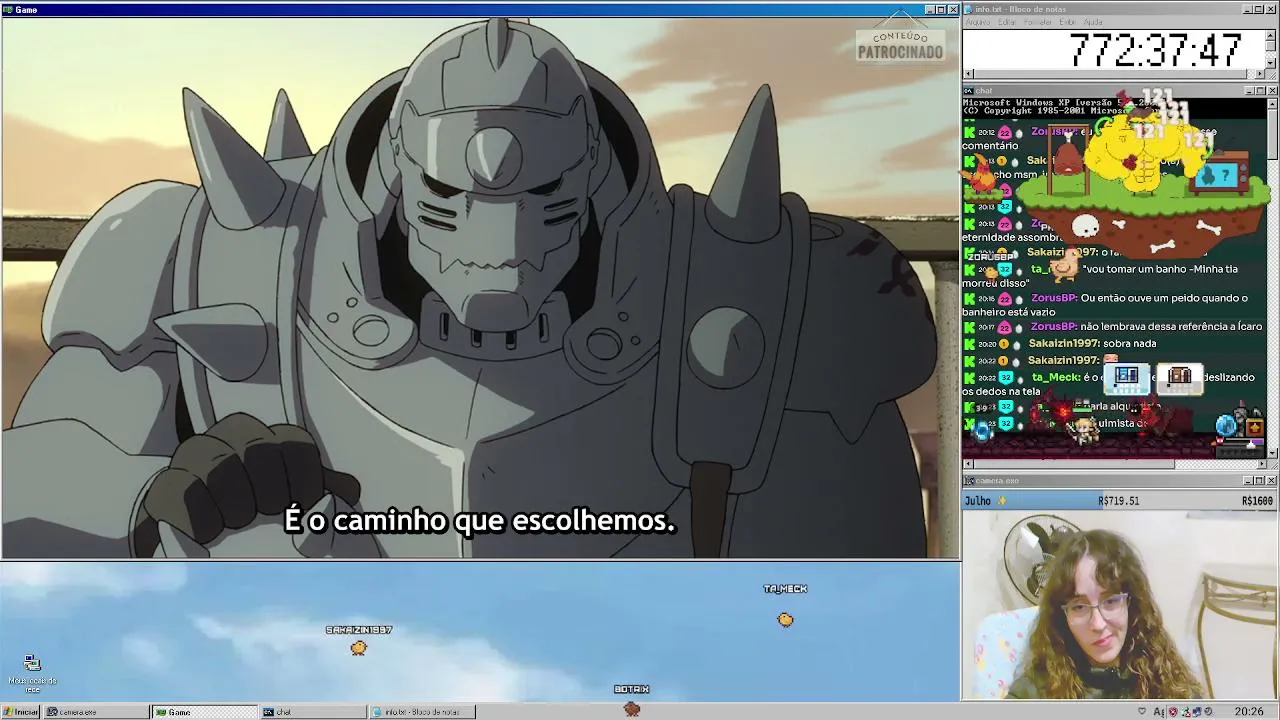
Task: Click the R$719.51 donation progress bar
Action: coord(1118,501)
